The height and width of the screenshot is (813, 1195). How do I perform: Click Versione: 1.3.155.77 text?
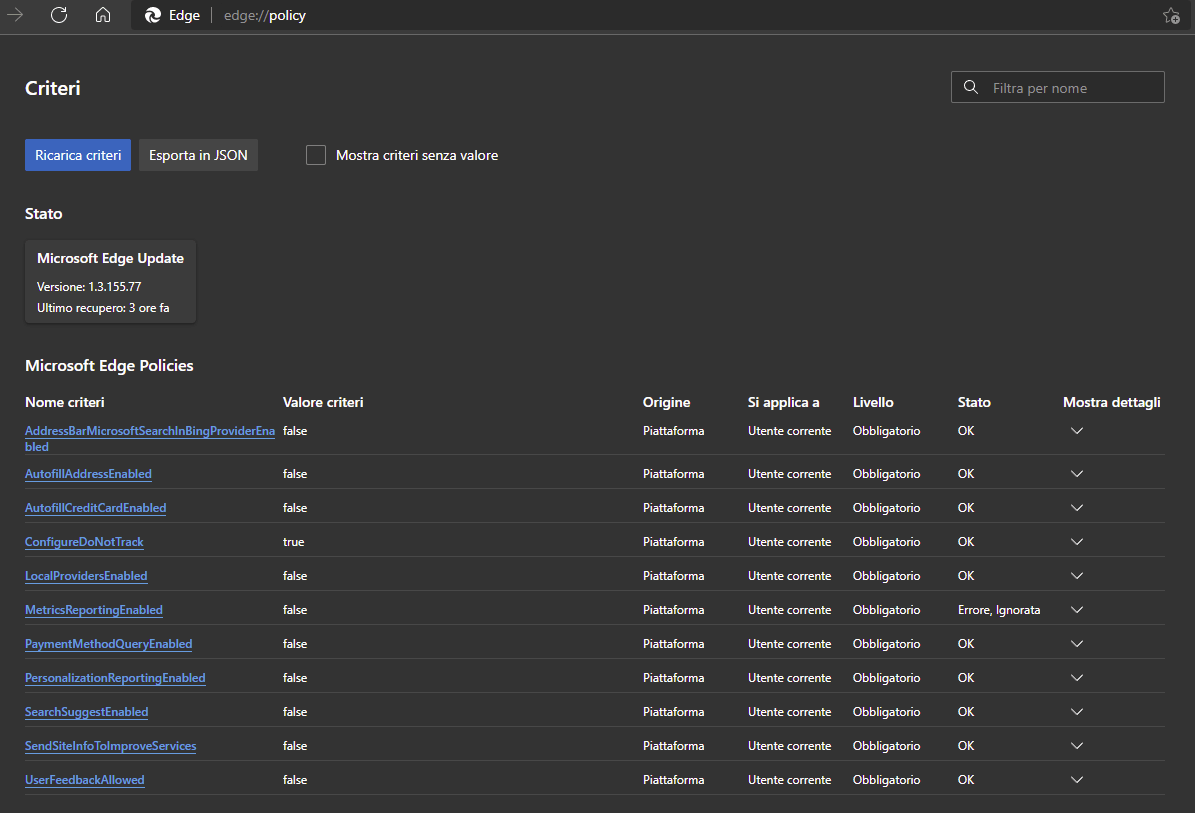pos(89,286)
